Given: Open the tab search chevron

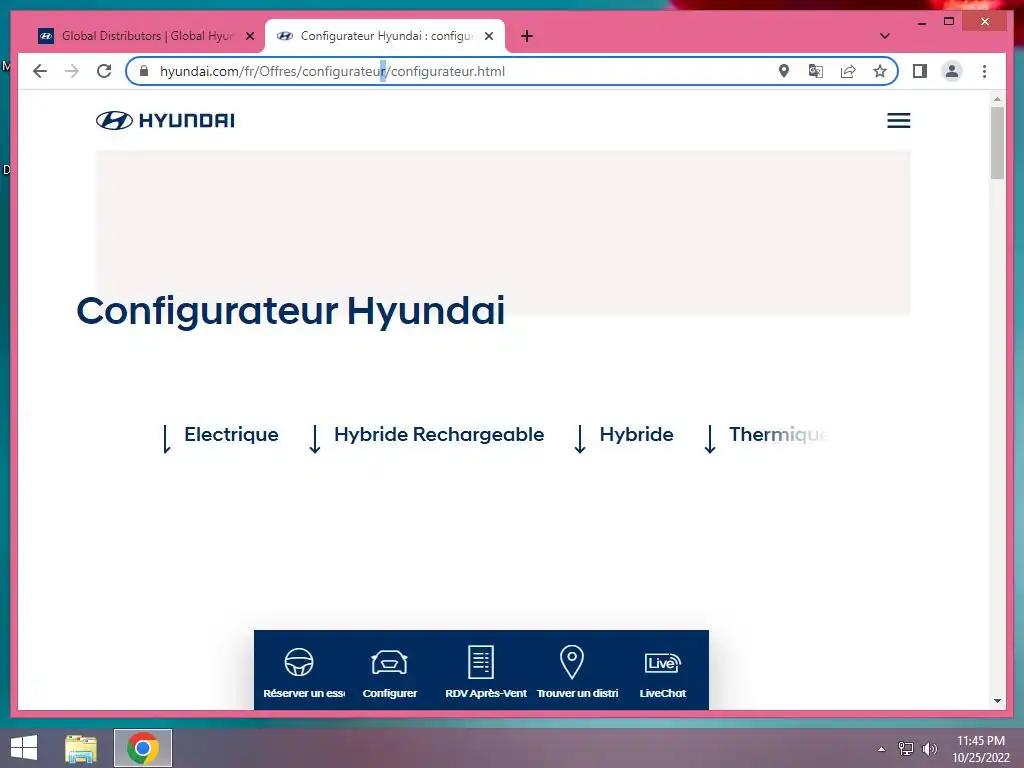Looking at the screenshot, I should (x=885, y=36).
